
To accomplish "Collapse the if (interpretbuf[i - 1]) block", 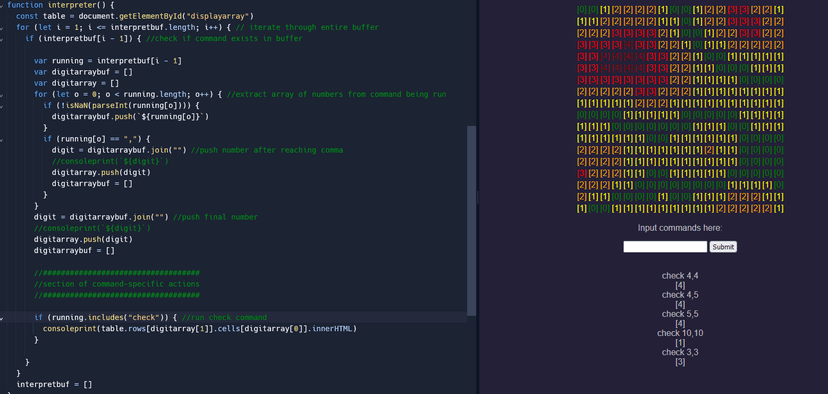I will point(2,39).
